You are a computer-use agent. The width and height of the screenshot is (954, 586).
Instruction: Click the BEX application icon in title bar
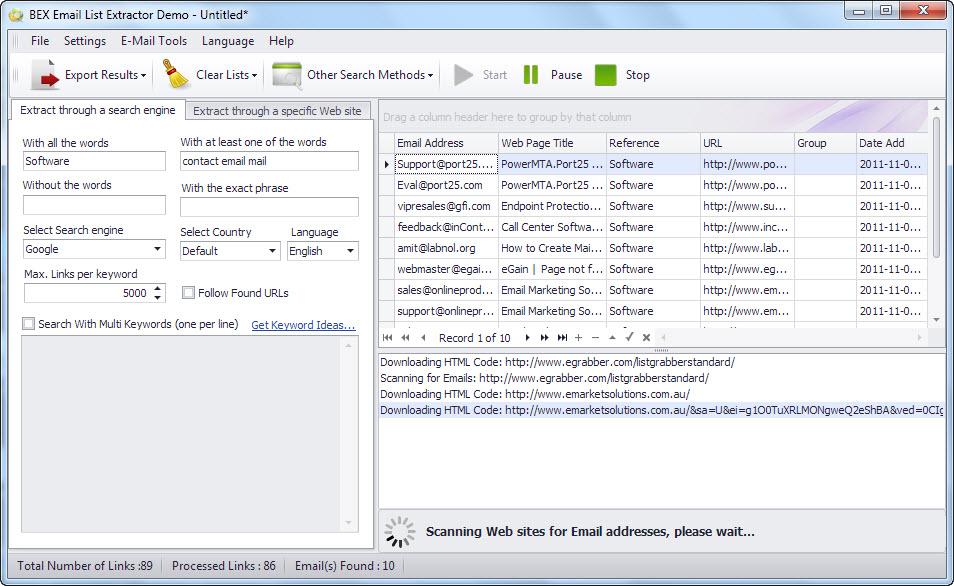point(16,14)
